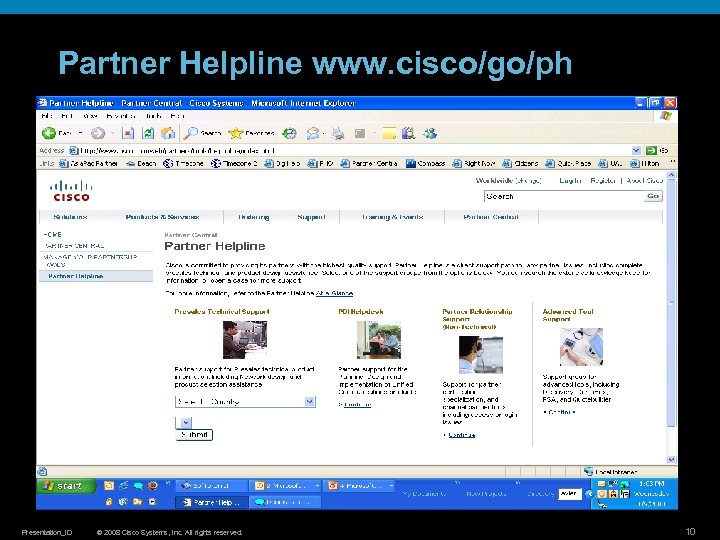Click the Firefox quick launch icon in taskbar
Image resolution: width=720 pixels, height=540 pixels.
pyautogui.click(x=153, y=485)
